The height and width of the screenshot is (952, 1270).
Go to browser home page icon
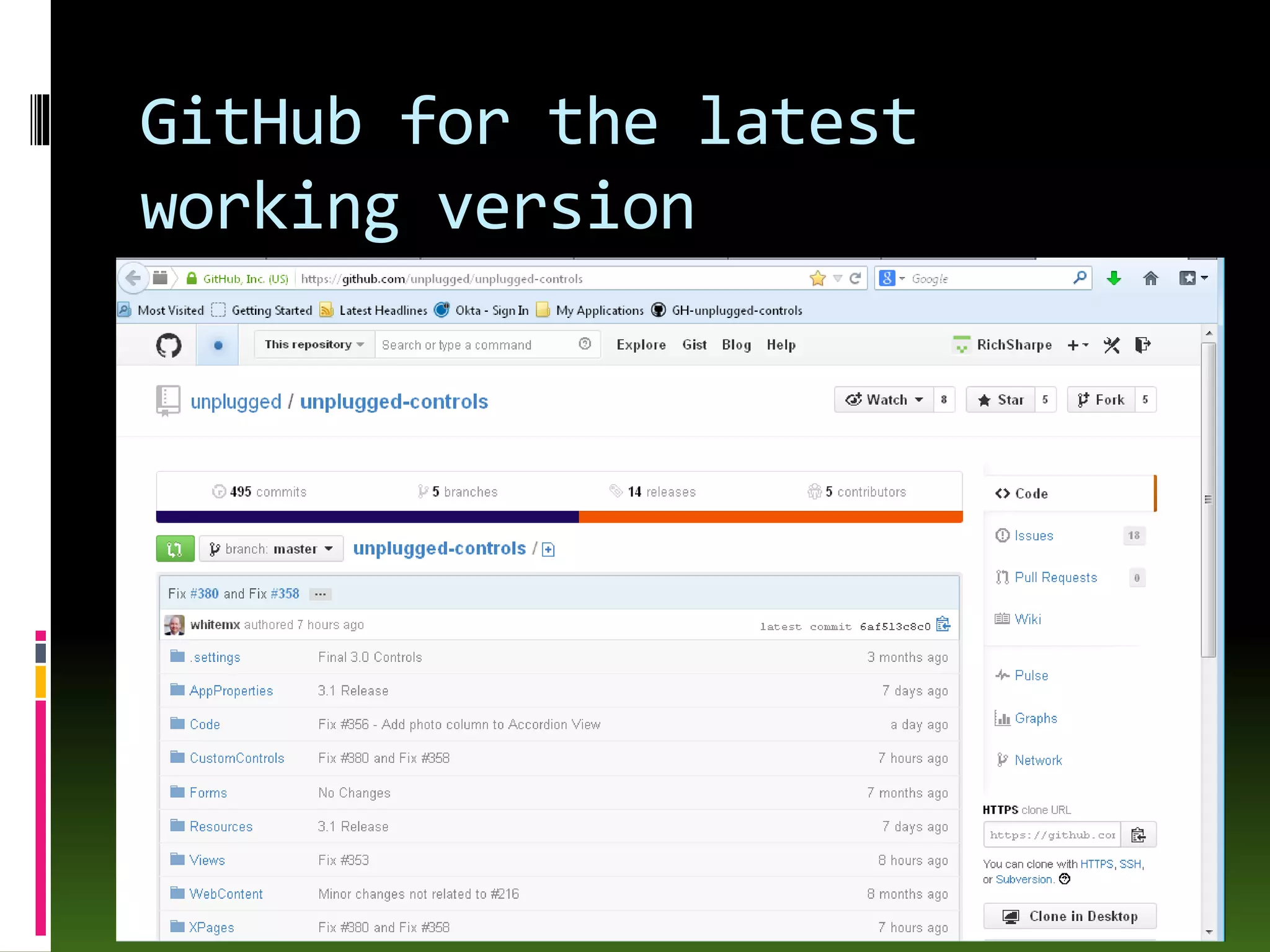click(1150, 278)
